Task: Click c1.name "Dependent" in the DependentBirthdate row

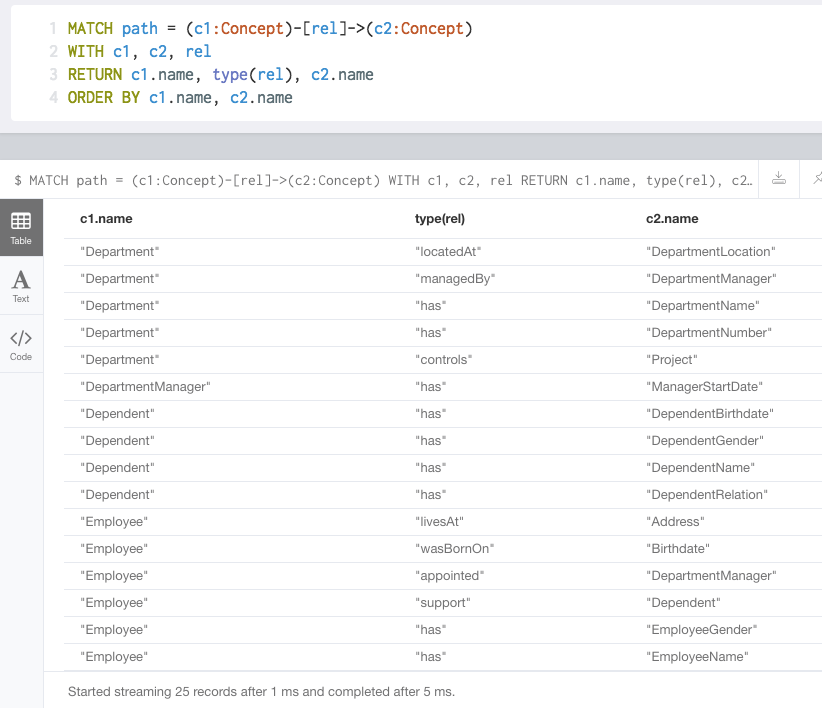Action: pos(117,413)
